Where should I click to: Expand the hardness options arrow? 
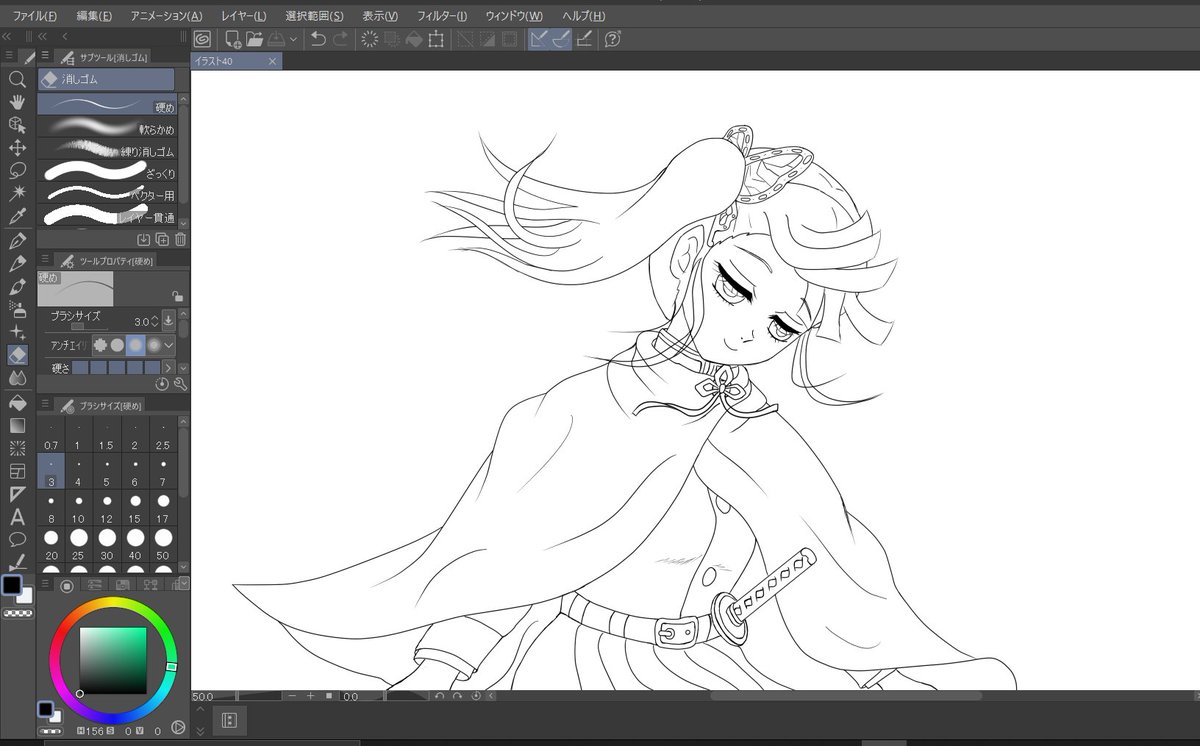(x=167, y=368)
